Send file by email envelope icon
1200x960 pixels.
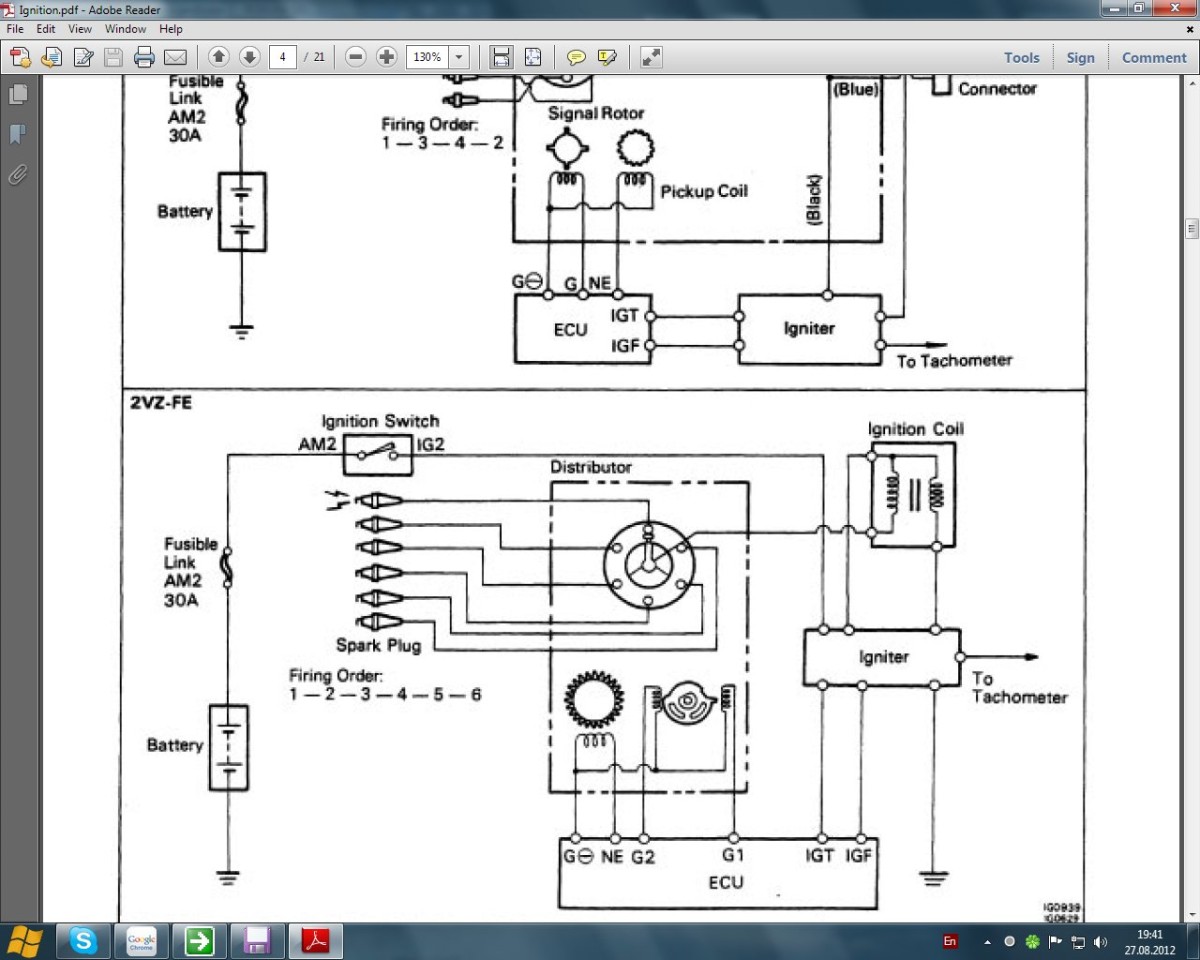coord(175,57)
